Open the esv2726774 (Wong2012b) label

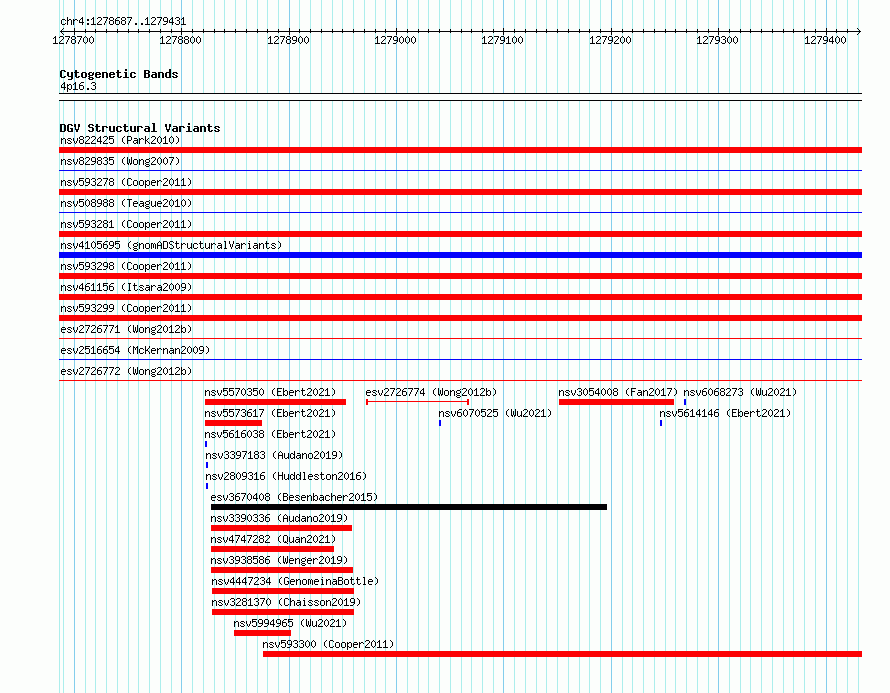tap(431, 392)
